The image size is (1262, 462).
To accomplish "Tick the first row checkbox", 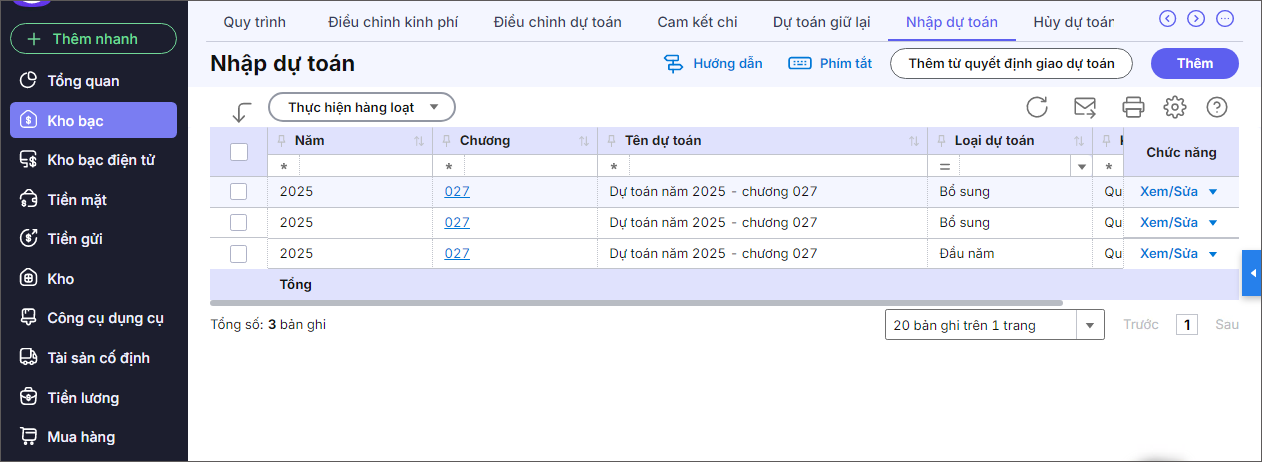I will coord(239,192).
